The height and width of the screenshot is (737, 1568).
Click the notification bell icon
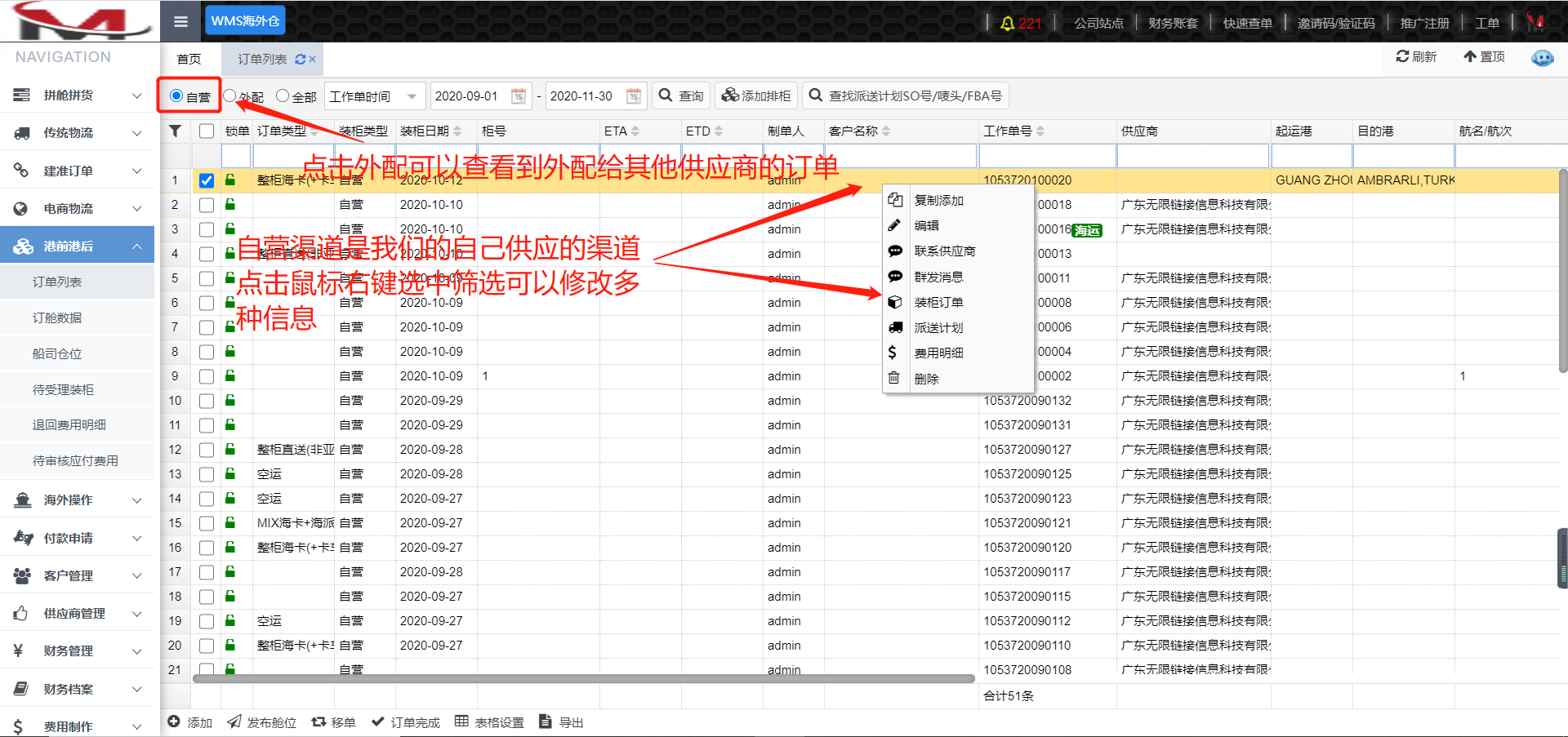point(1007,23)
